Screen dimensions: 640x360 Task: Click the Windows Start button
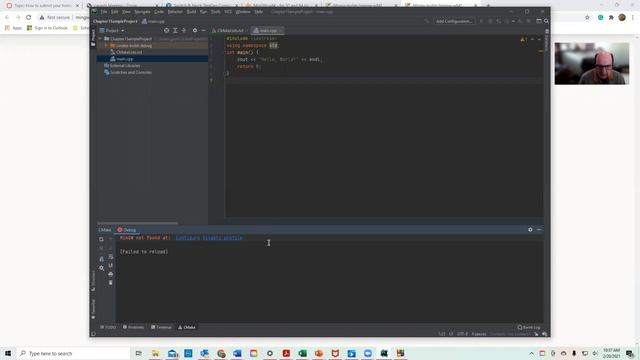point(8,353)
